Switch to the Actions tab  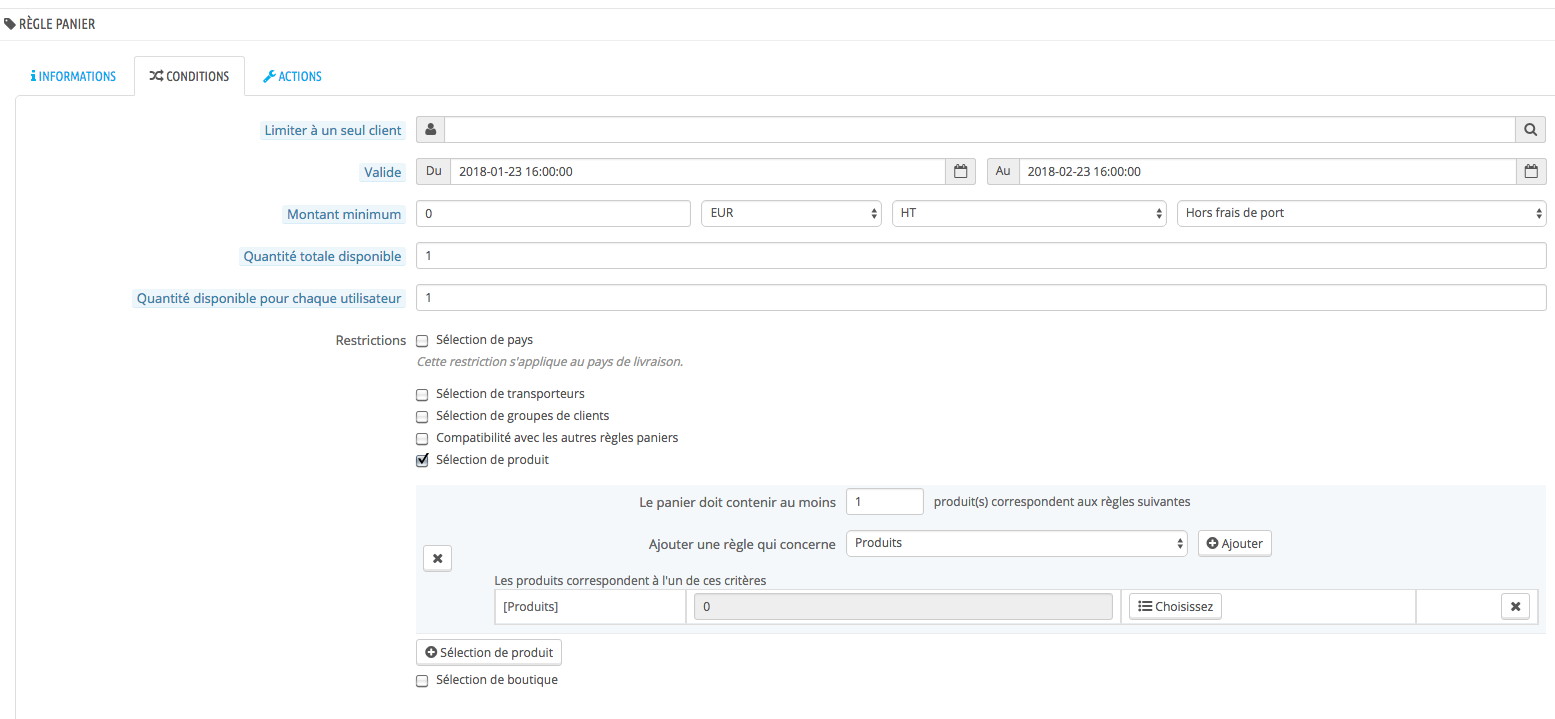point(292,76)
